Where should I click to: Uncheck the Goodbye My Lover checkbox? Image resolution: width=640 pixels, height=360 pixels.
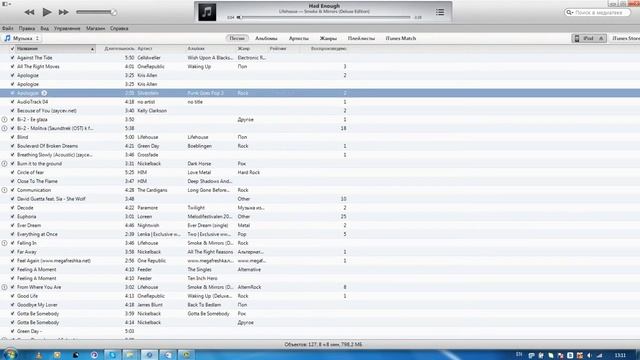tap(12, 305)
